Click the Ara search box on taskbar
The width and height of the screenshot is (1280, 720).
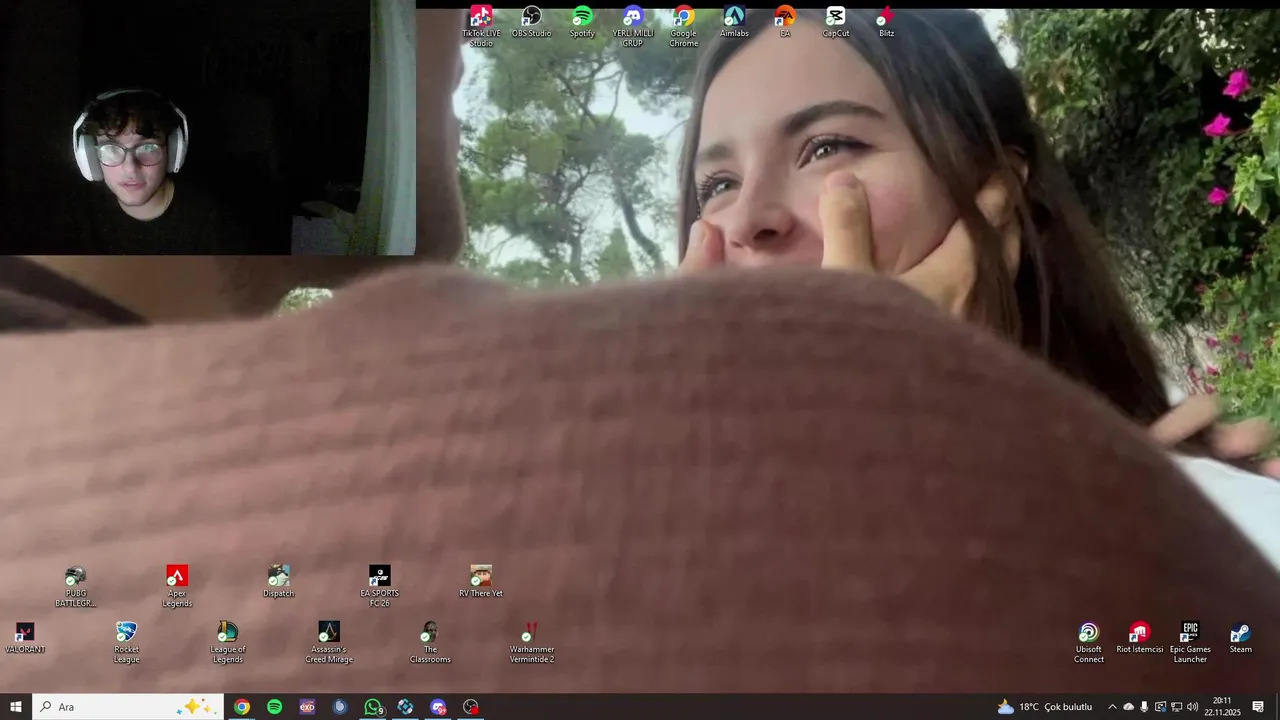coord(127,707)
